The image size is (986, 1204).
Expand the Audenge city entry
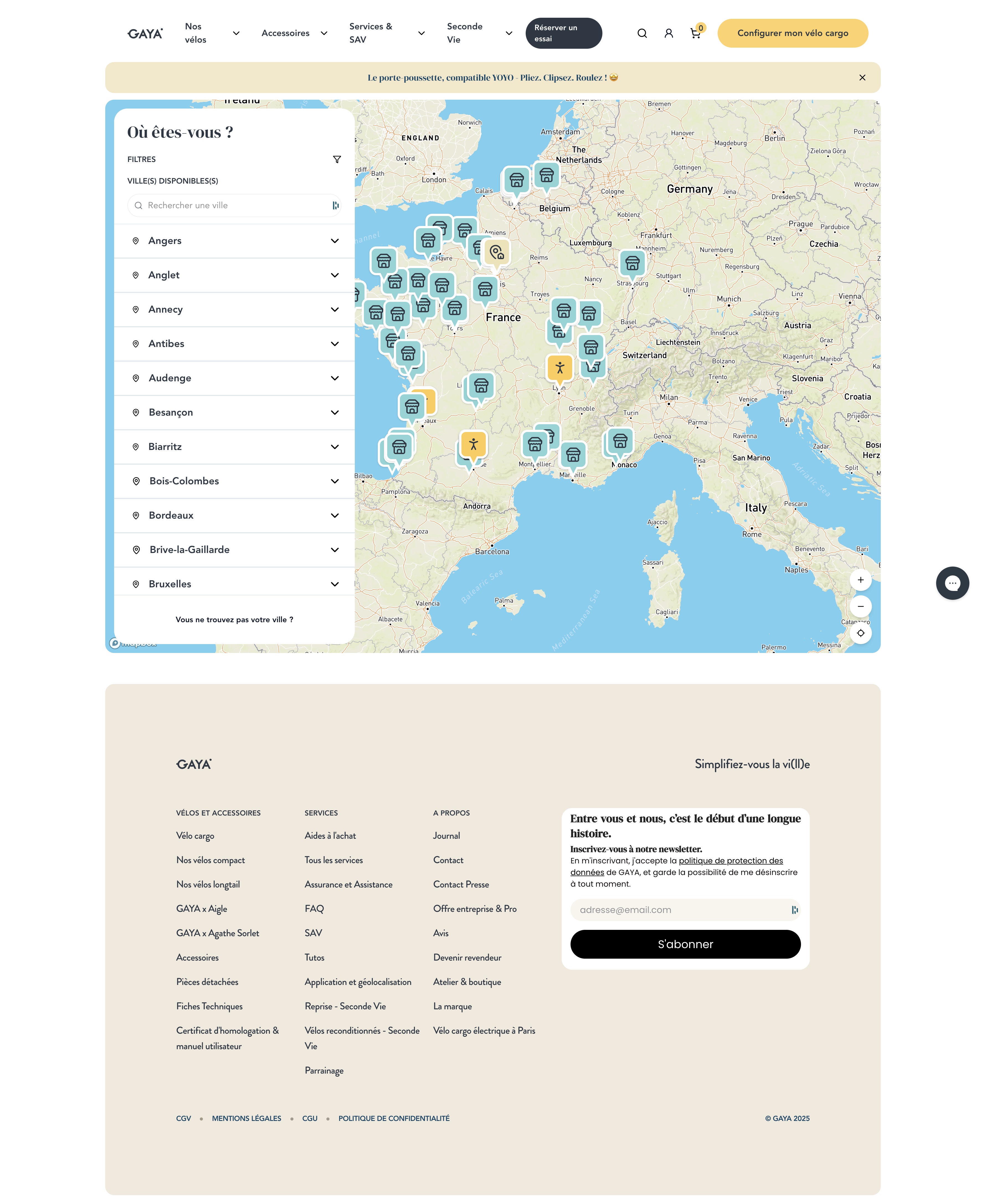point(235,378)
